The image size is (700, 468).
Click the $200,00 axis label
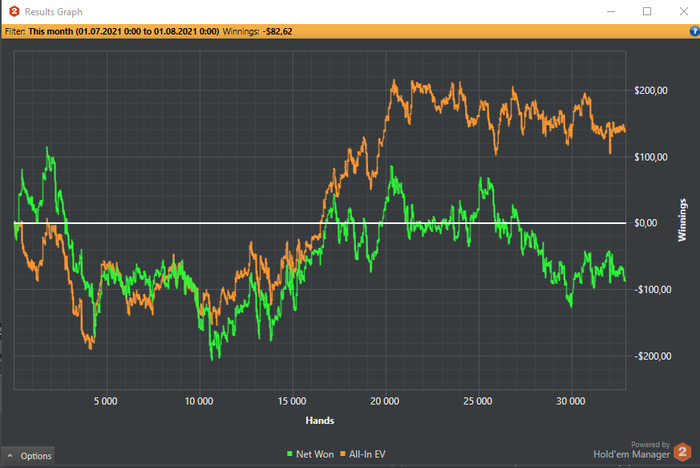[x=651, y=91]
